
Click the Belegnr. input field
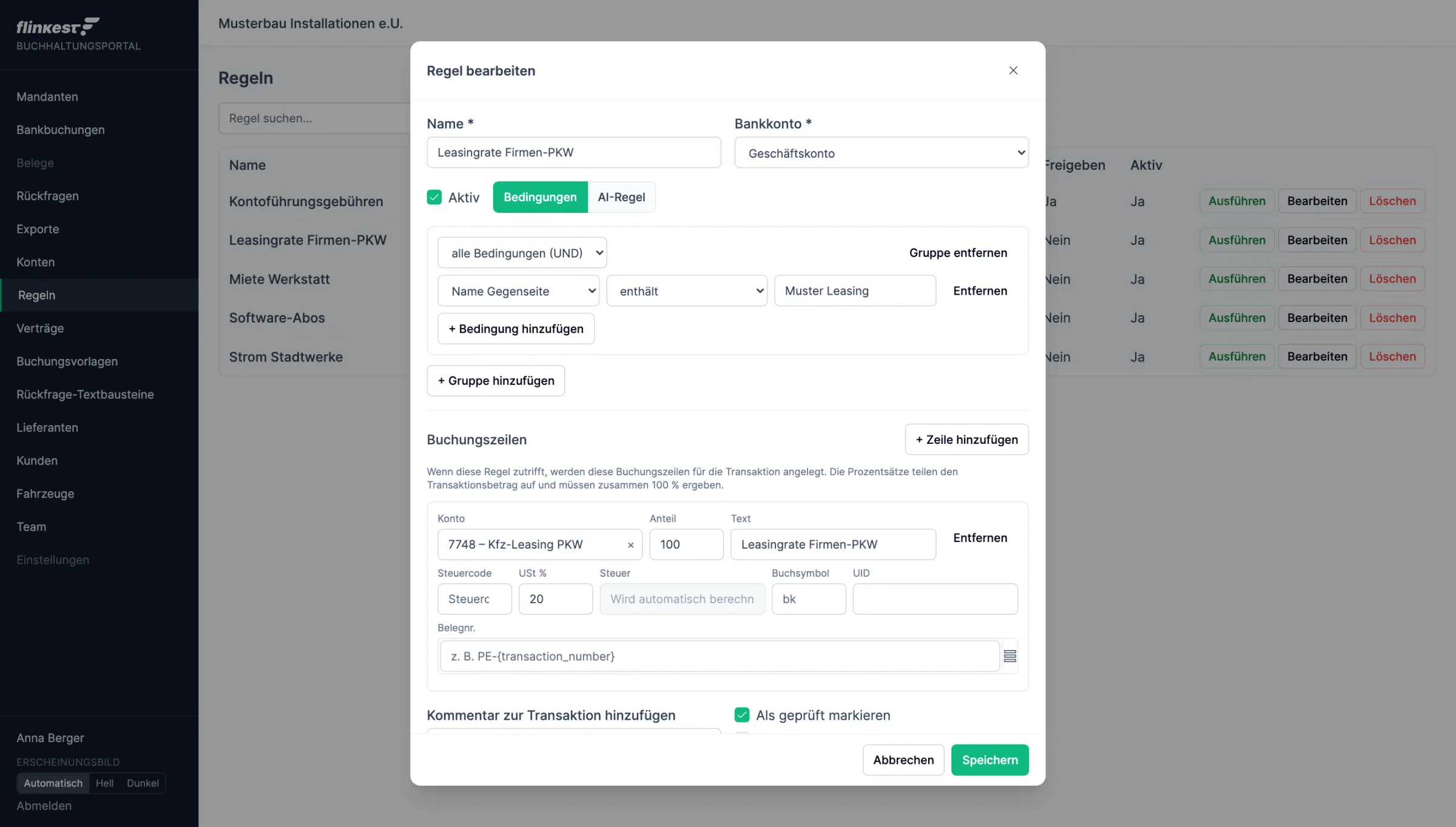(720, 656)
